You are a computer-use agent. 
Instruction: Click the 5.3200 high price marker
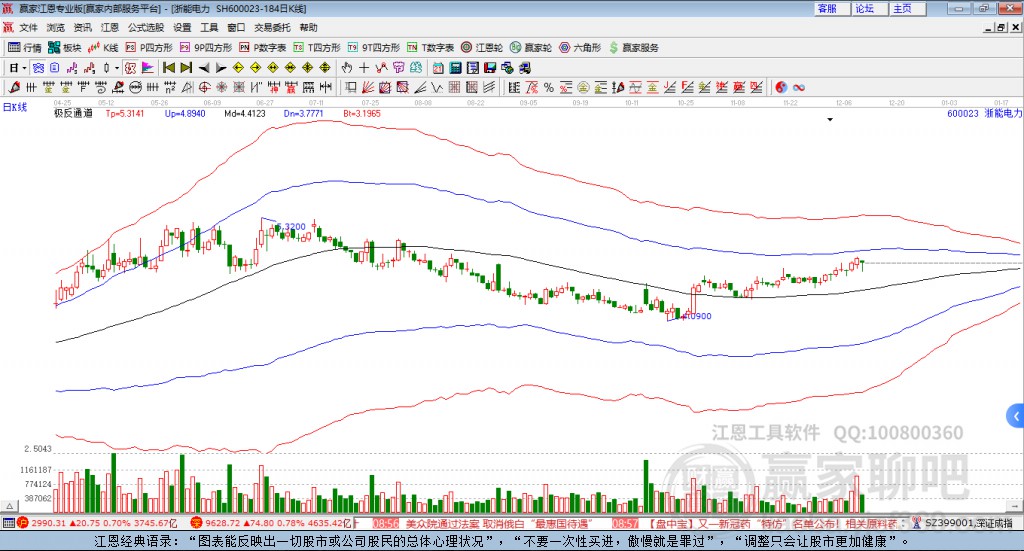[x=291, y=227]
